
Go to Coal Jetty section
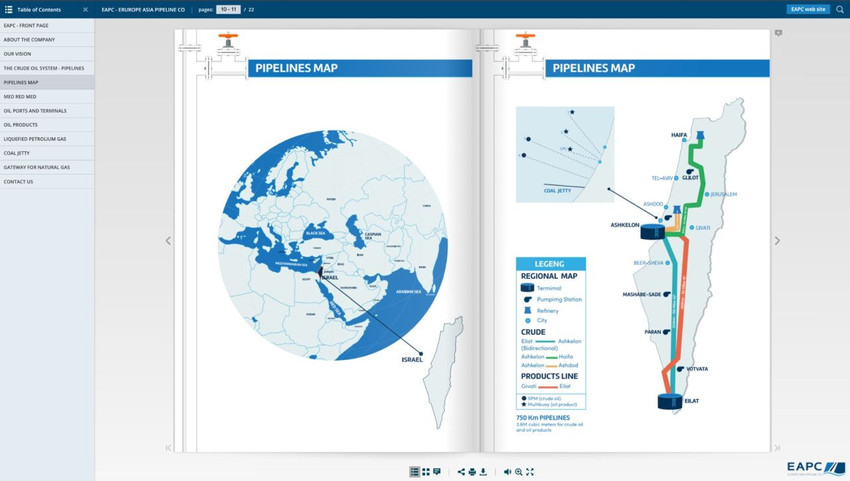(47, 153)
